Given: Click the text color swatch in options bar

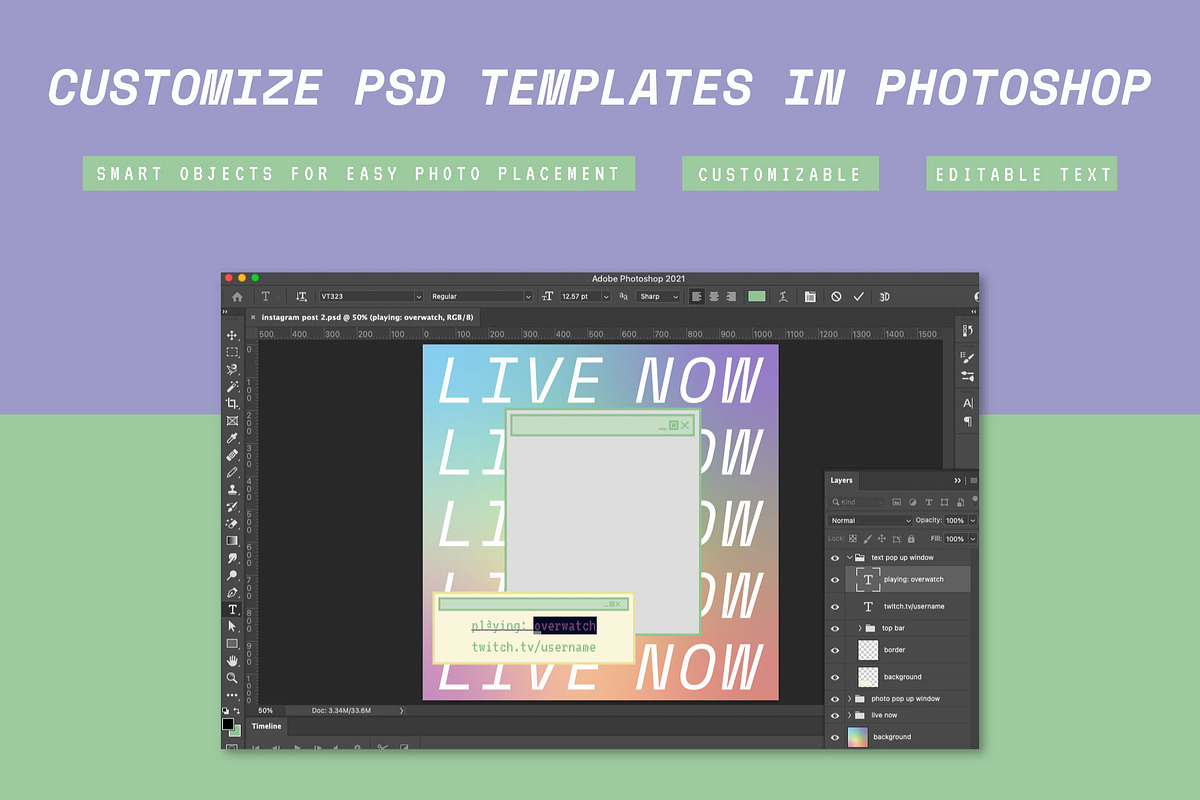Looking at the screenshot, I should 757,297.
